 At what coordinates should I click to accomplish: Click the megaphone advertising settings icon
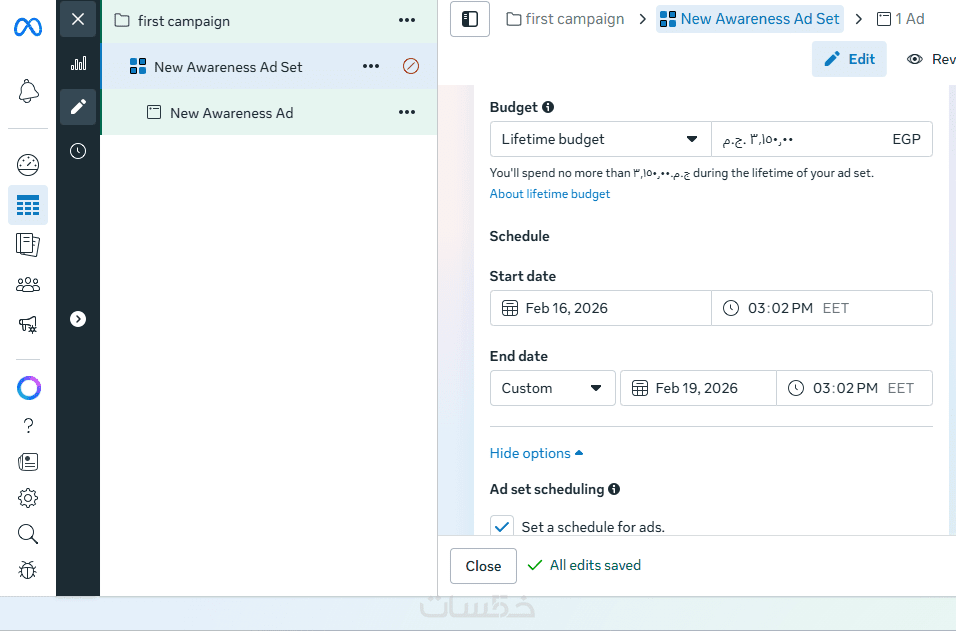point(28,324)
